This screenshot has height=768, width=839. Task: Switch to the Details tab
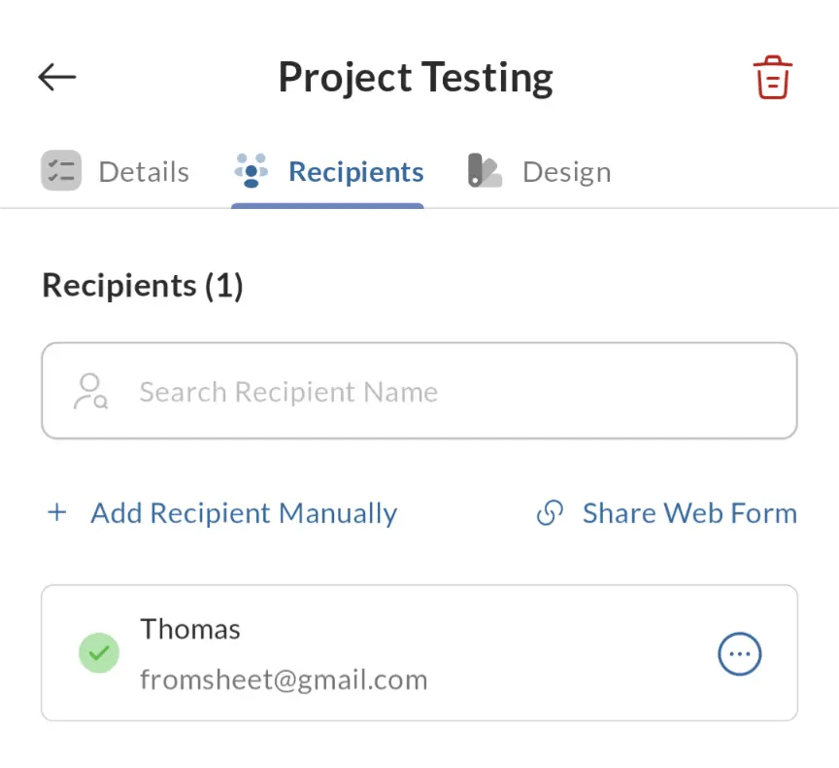[143, 172]
